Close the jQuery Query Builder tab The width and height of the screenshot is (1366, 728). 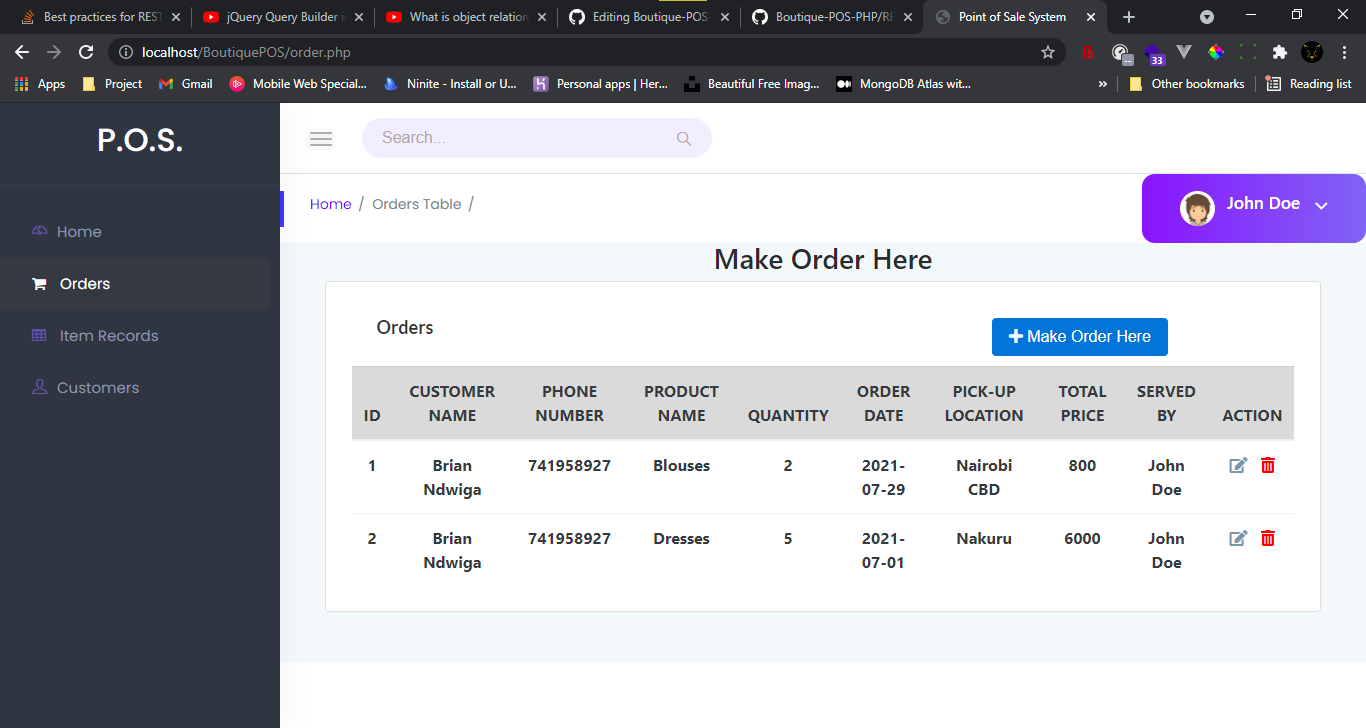360,17
